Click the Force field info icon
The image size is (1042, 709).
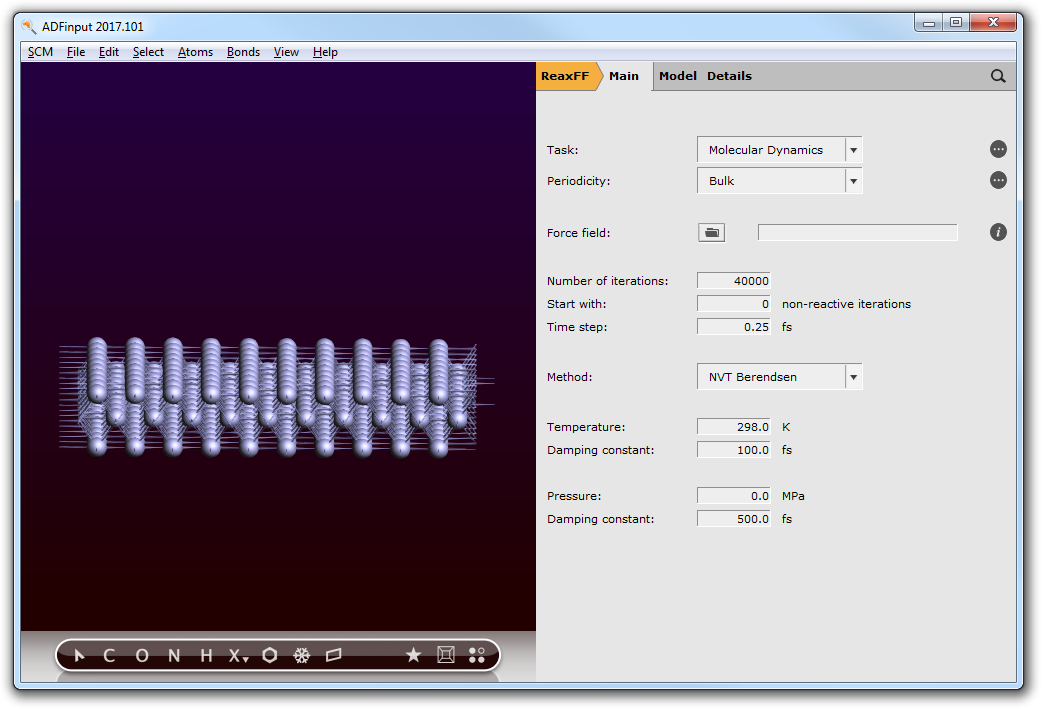point(998,232)
